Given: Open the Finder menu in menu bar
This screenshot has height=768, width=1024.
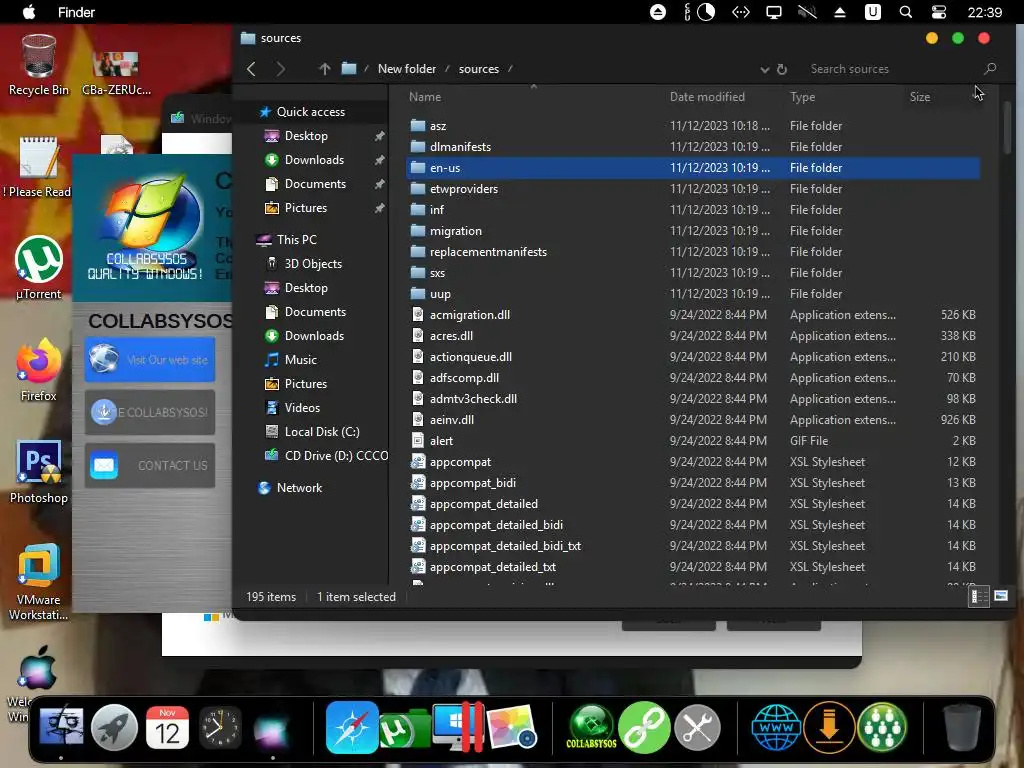Looking at the screenshot, I should (x=76, y=12).
